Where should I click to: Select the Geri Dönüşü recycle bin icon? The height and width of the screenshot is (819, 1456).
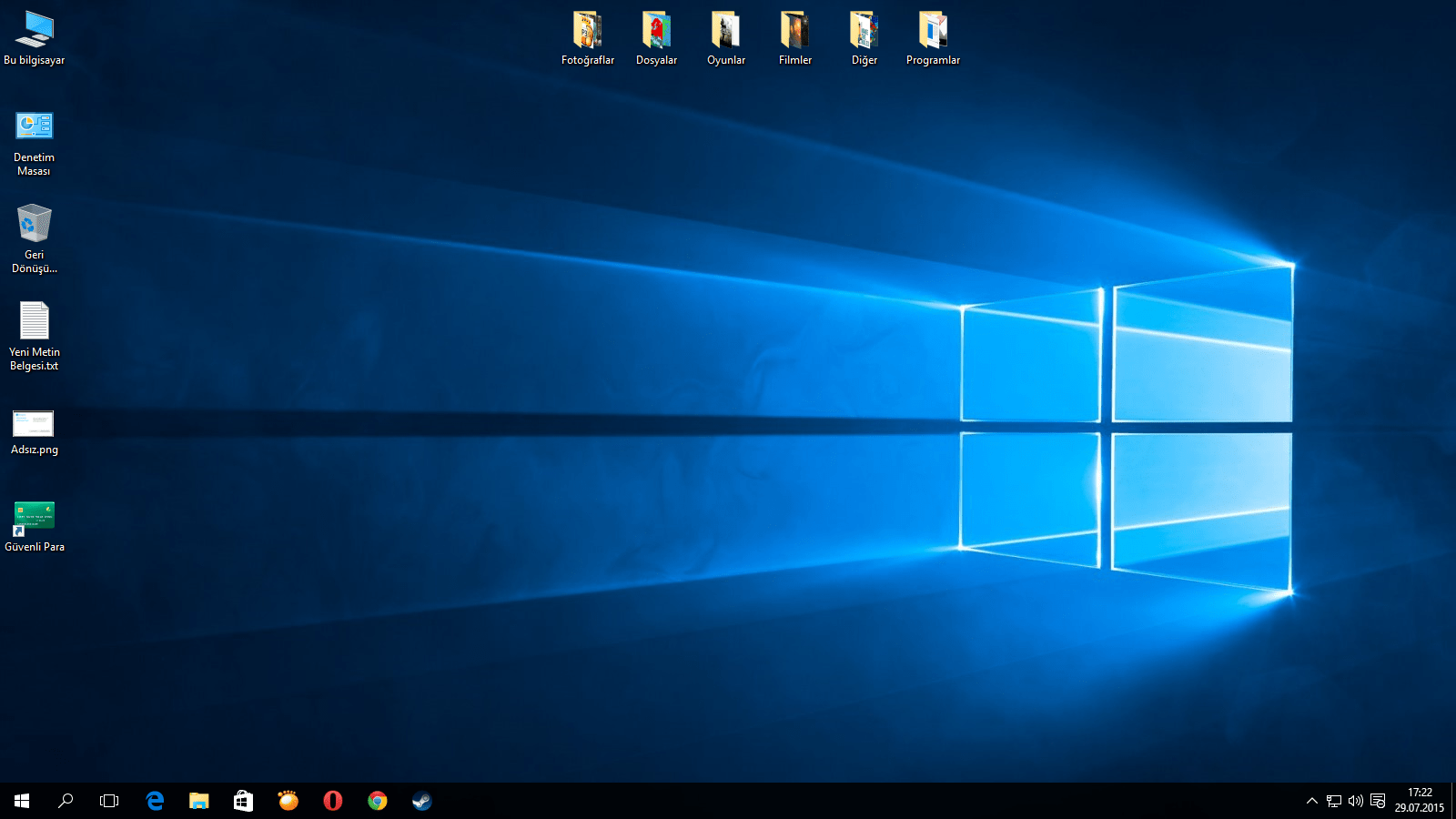(35, 239)
